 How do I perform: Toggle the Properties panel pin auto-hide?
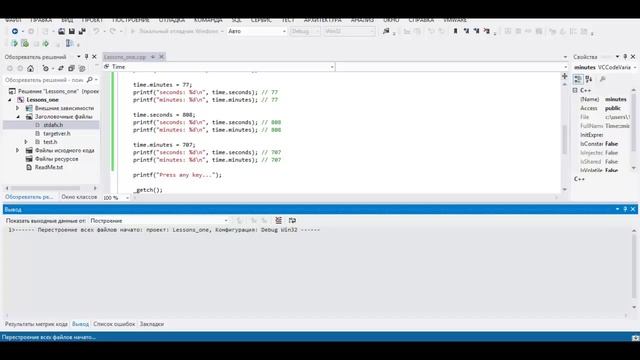pos(625,57)
